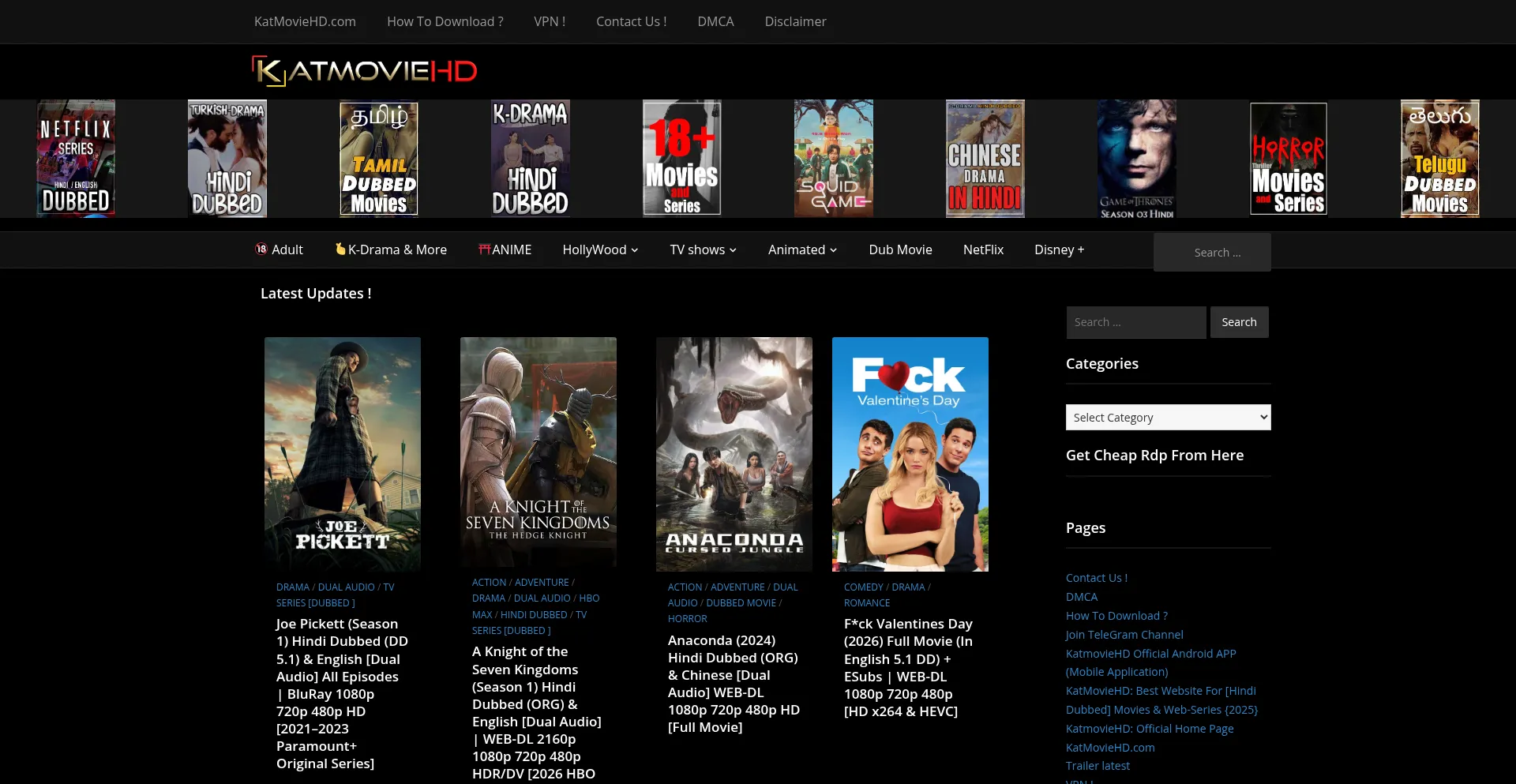This screenshot has width=1516, height=784.
Task: Open A Knight of Seven Kingdoms poster
Action: [x=538, y=452]
